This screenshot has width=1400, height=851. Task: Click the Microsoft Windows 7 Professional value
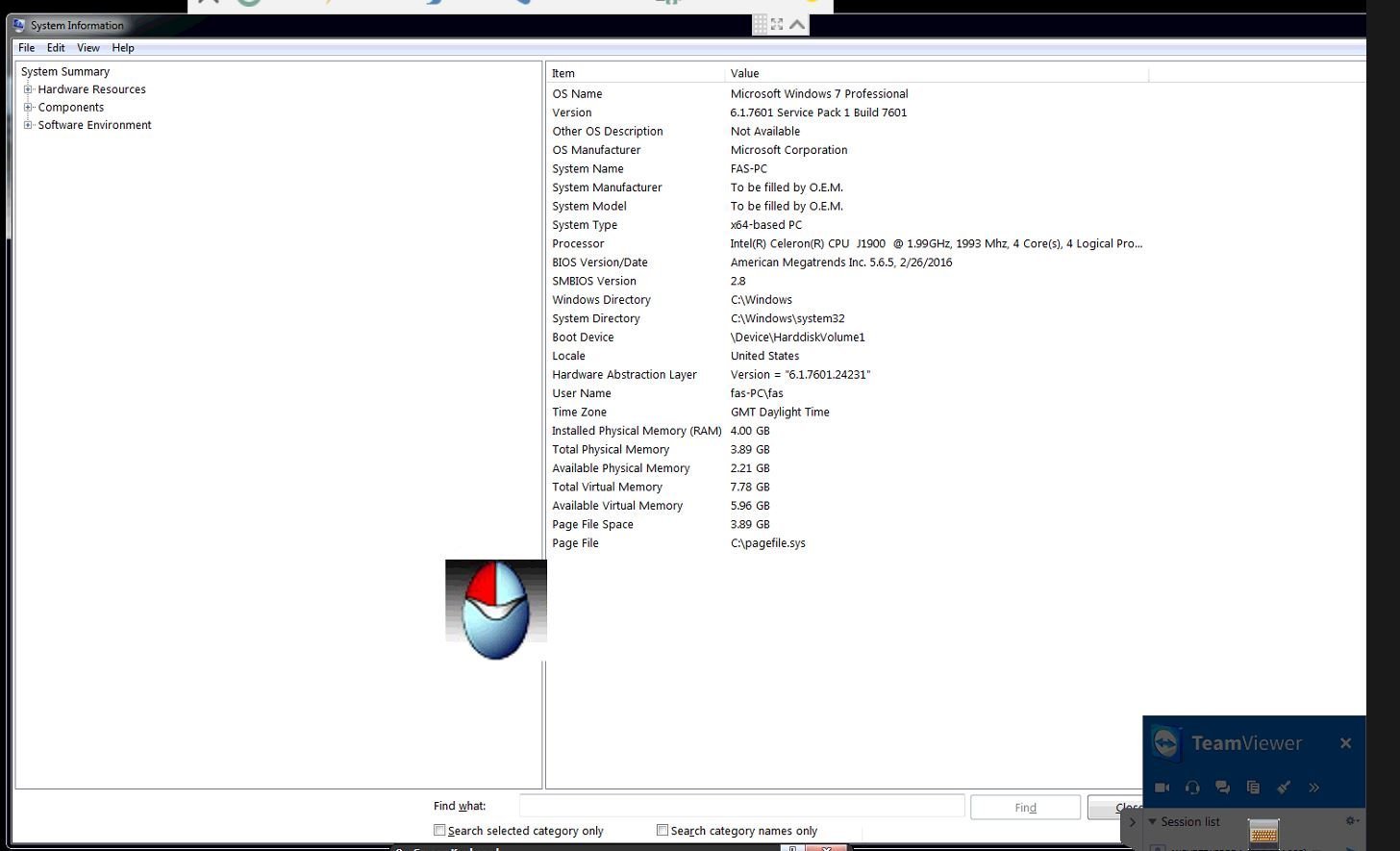click(819, 94)
